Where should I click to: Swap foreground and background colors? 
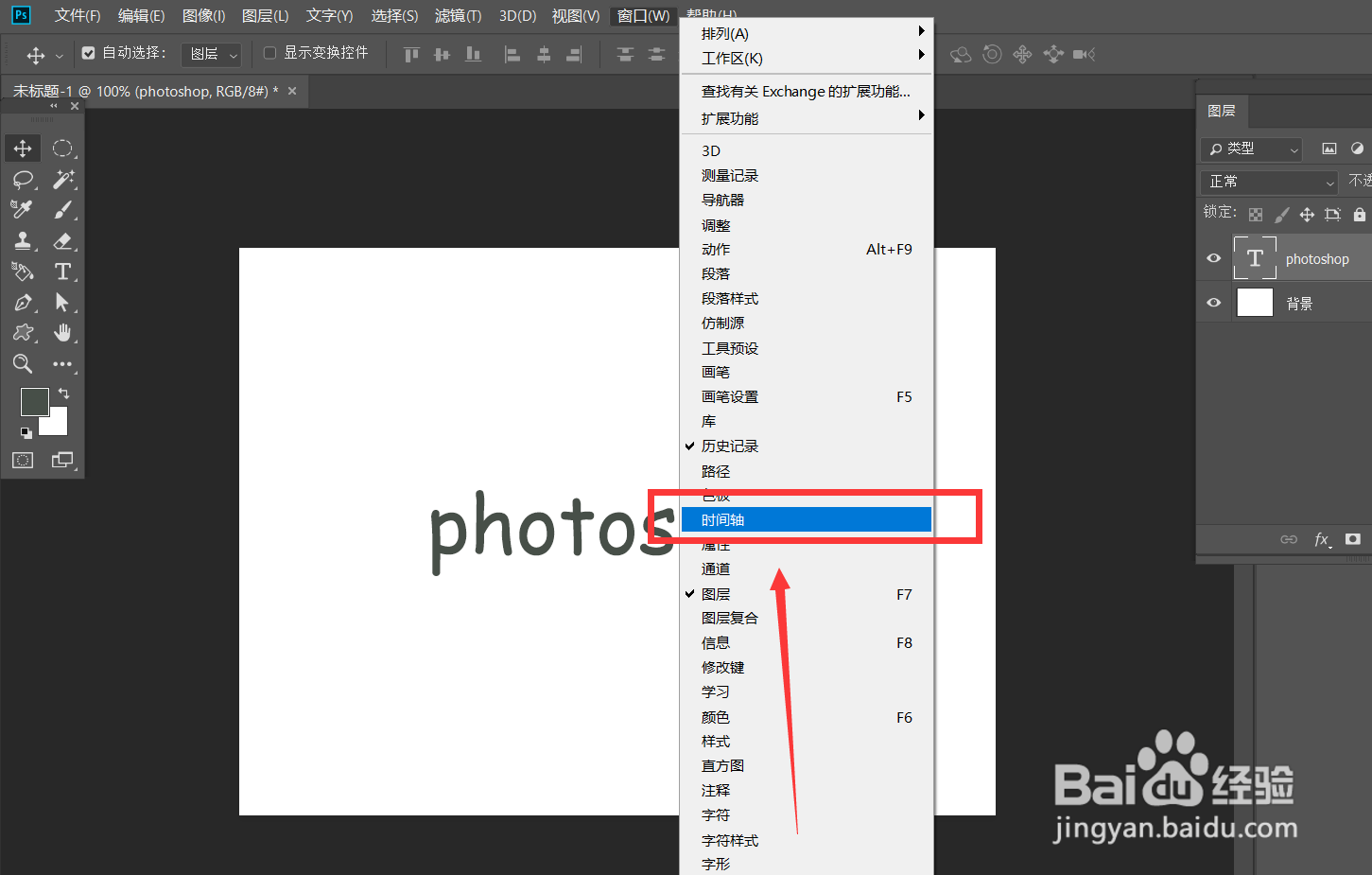pyautogui.click(x=63, y=393)
